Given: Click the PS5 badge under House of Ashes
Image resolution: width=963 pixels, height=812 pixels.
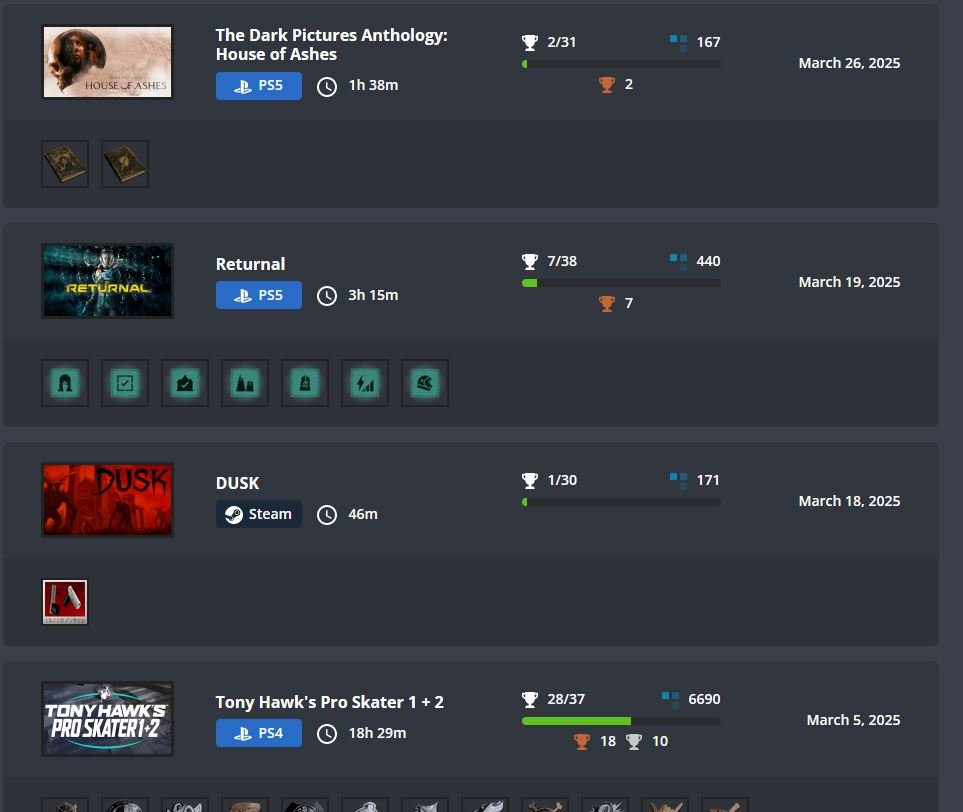Looking at the screenshot, I should (259, 85).
